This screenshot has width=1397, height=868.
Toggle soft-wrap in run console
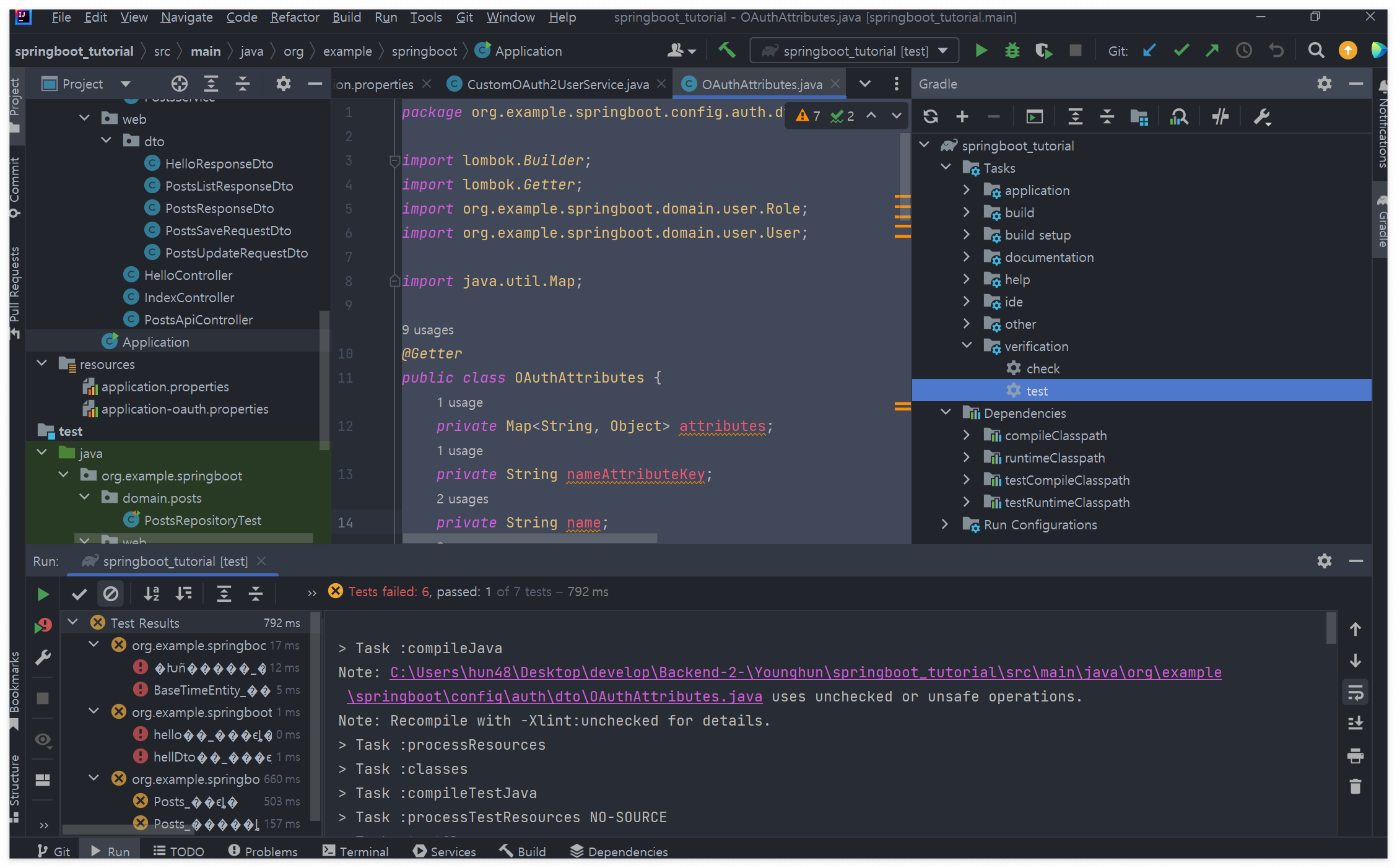(1355, 692)
